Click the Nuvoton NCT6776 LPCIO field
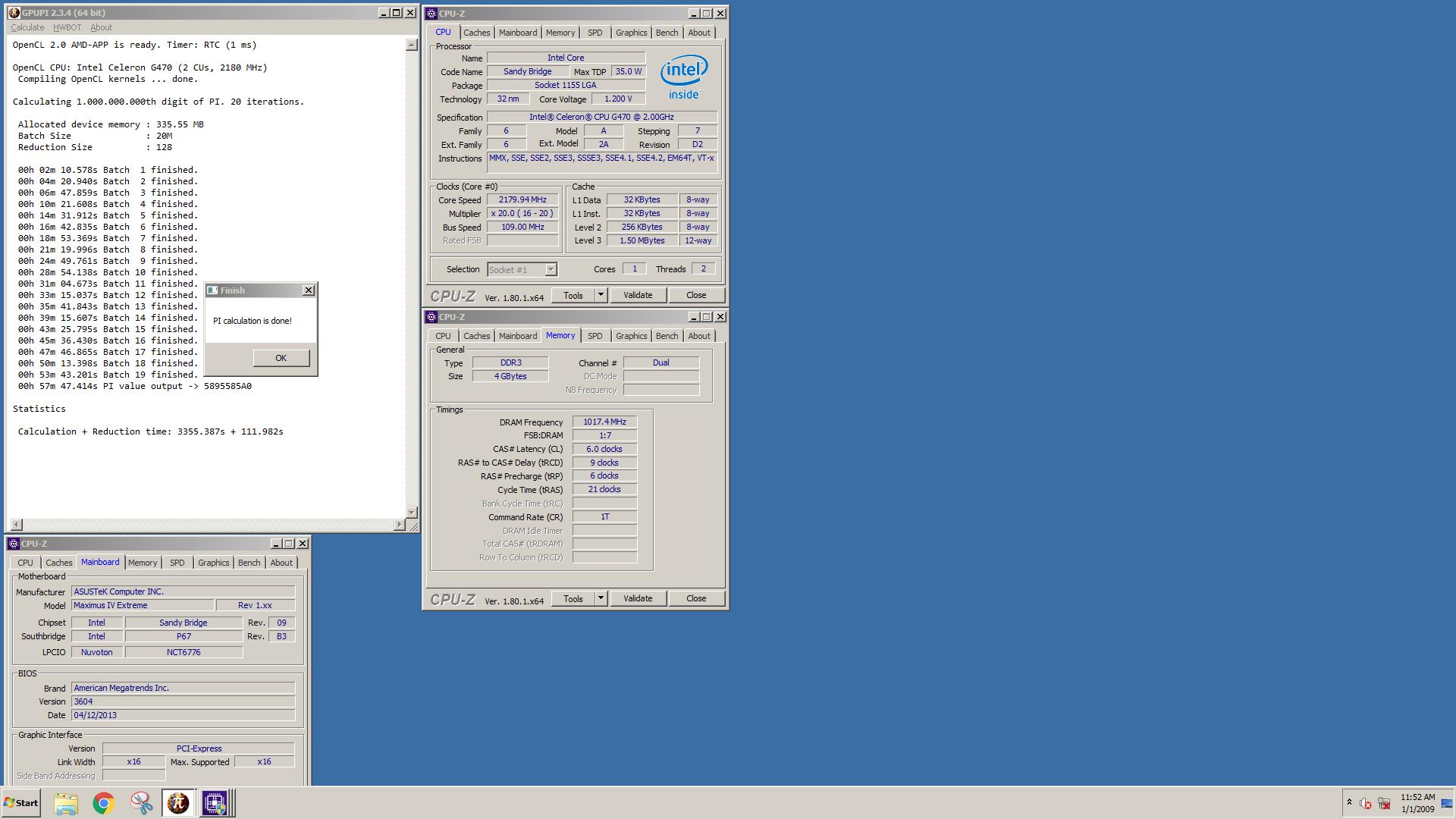The image size is (1456, 819). pos(184,652)
